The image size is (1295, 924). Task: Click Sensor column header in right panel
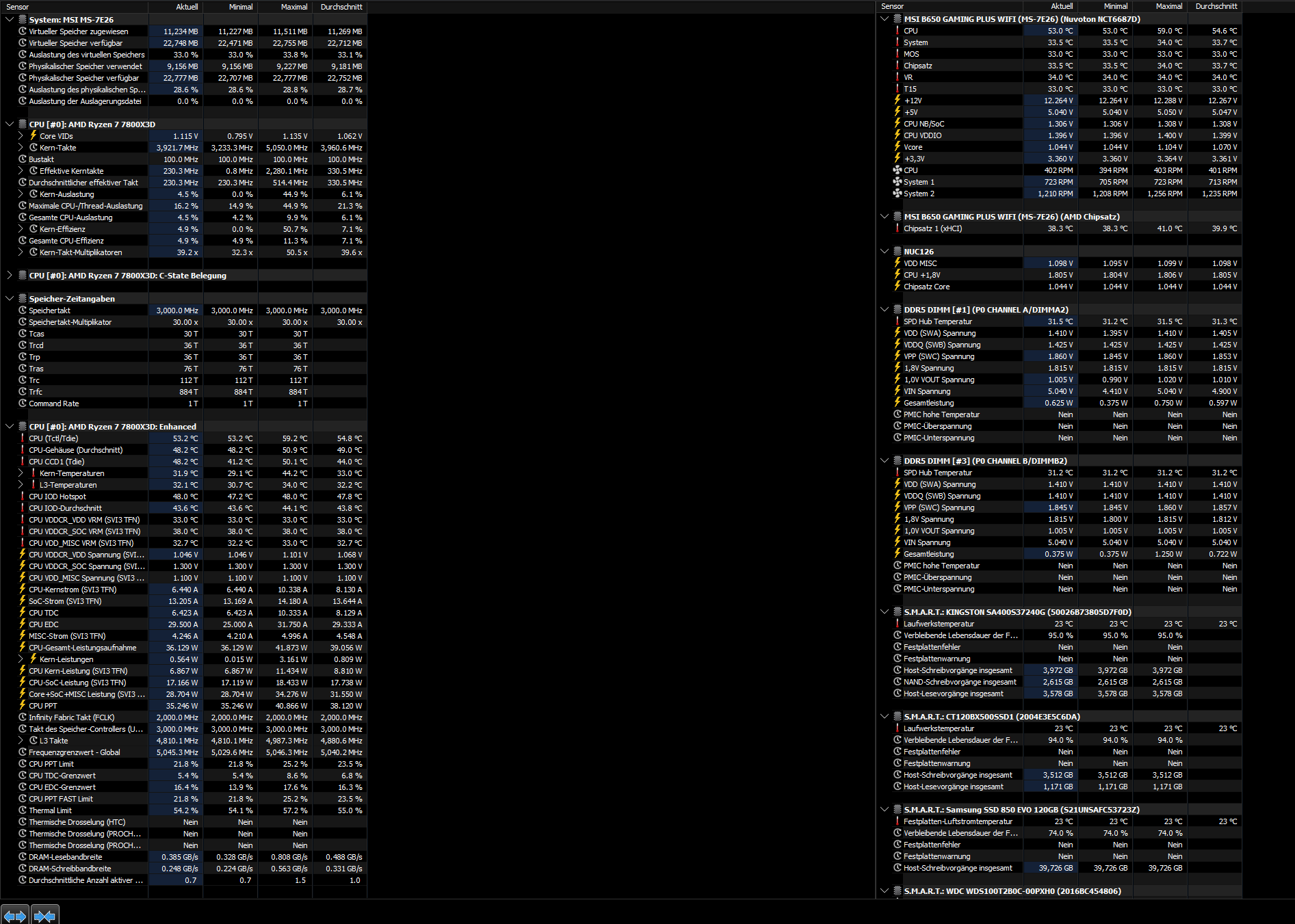tap(950, 6)
